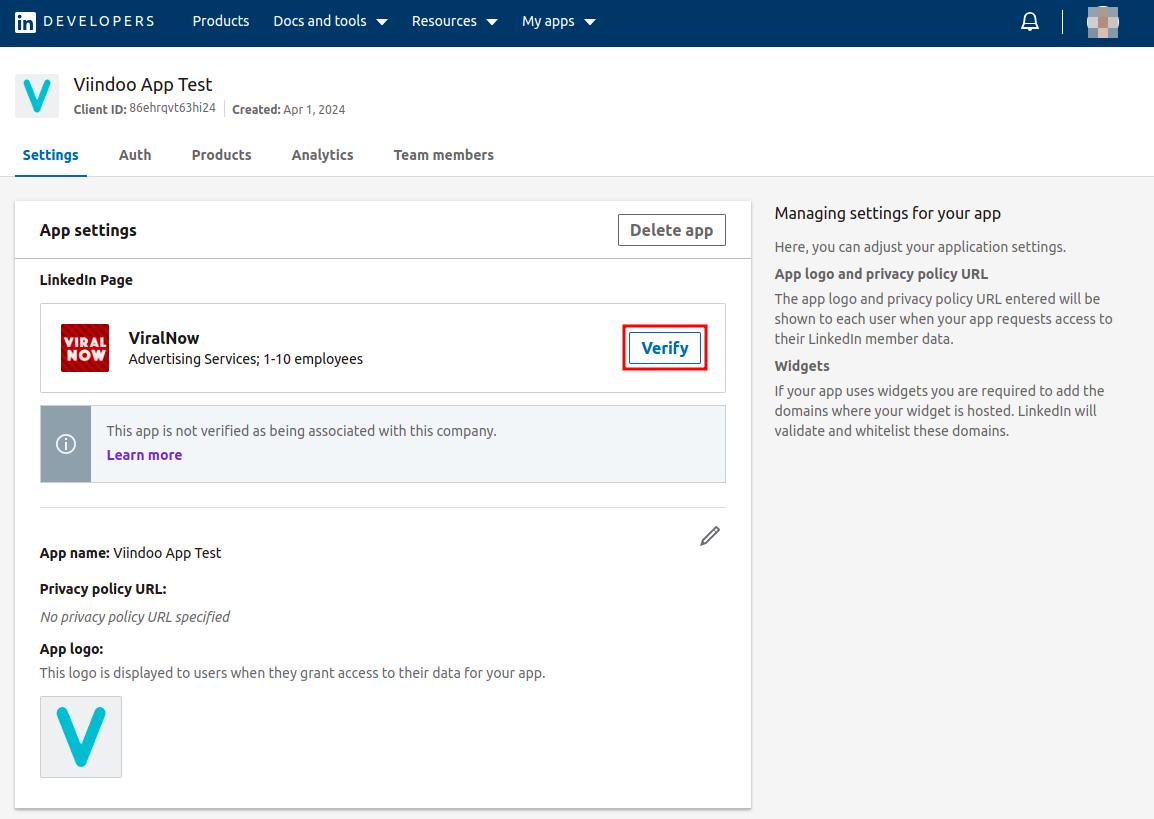Click 'This app is not verified' notice text
The image size is (1154, 819).
pos(301,430)
